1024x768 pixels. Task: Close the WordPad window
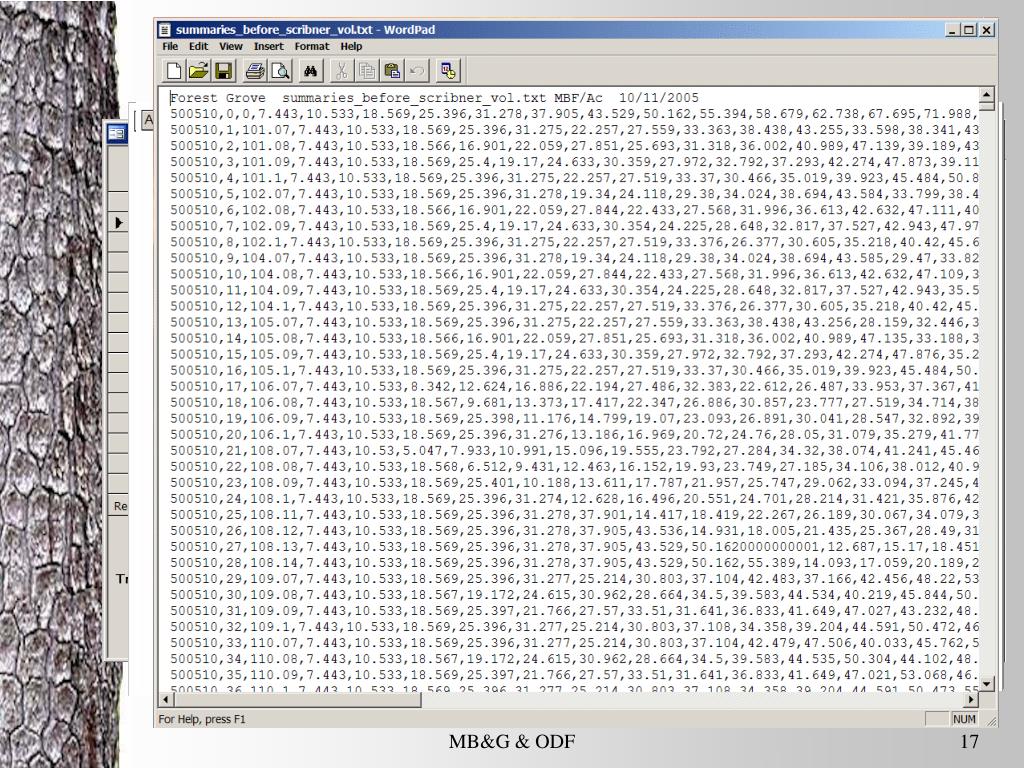[986, 30]
